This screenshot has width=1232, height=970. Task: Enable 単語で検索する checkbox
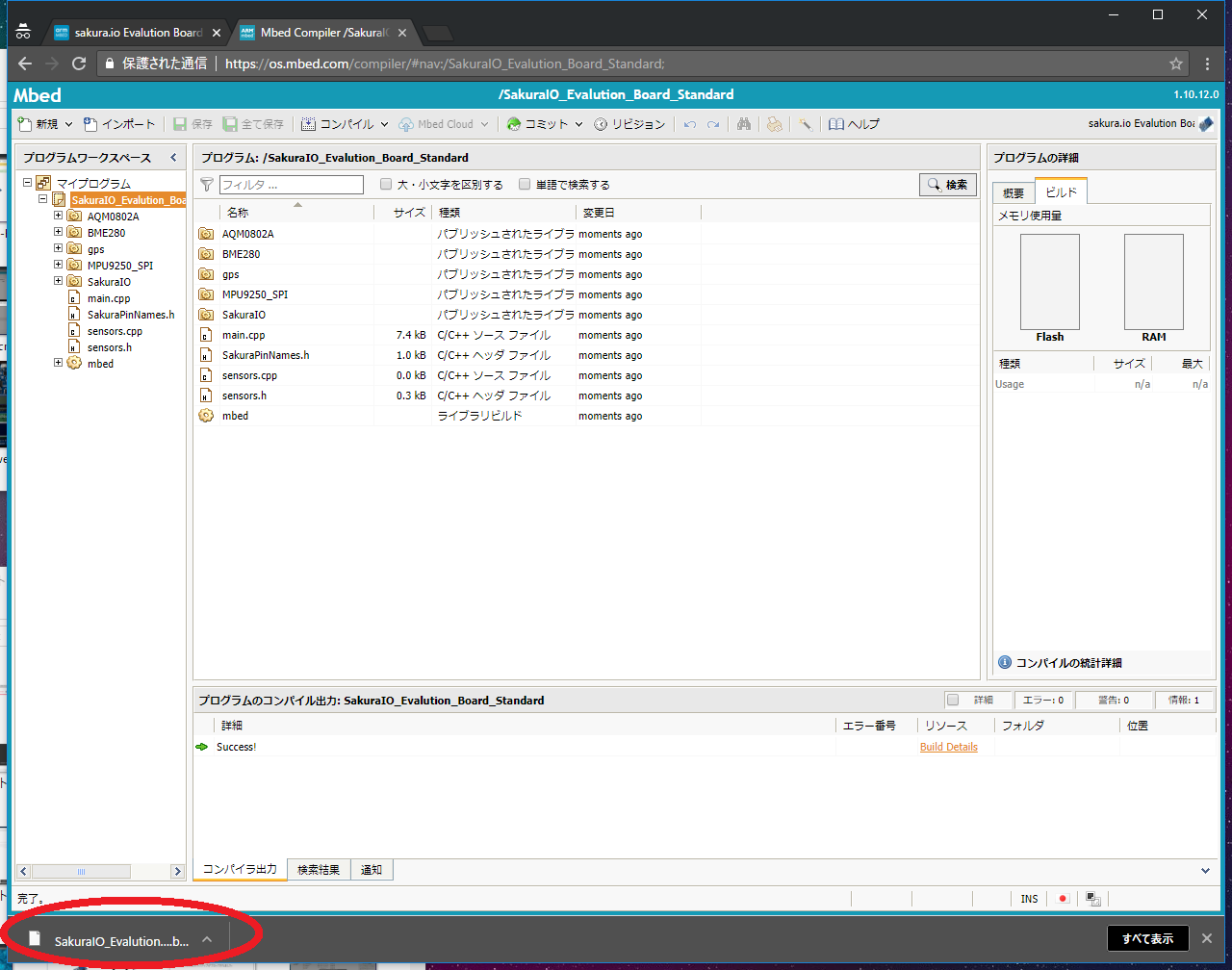click(x=525, y=185)
